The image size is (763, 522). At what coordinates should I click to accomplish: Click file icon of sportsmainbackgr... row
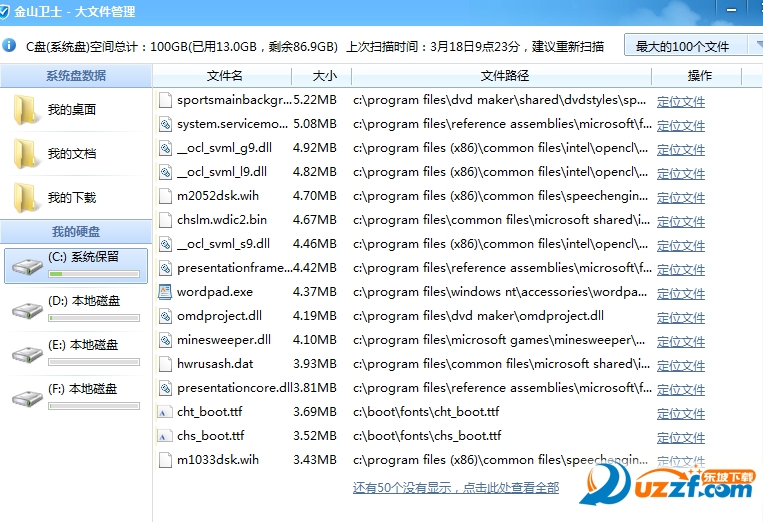(x=165, y=100)
